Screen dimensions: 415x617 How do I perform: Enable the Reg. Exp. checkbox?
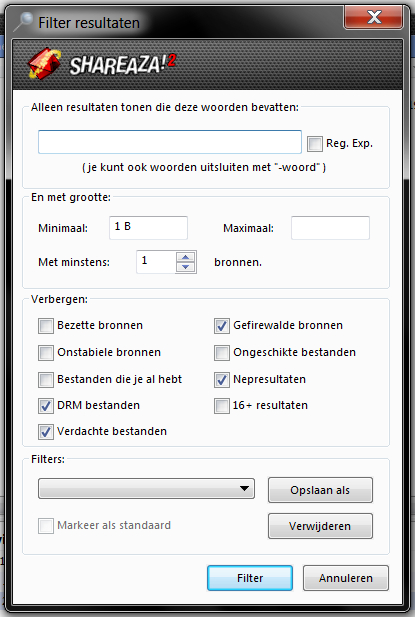pos(315,144)
